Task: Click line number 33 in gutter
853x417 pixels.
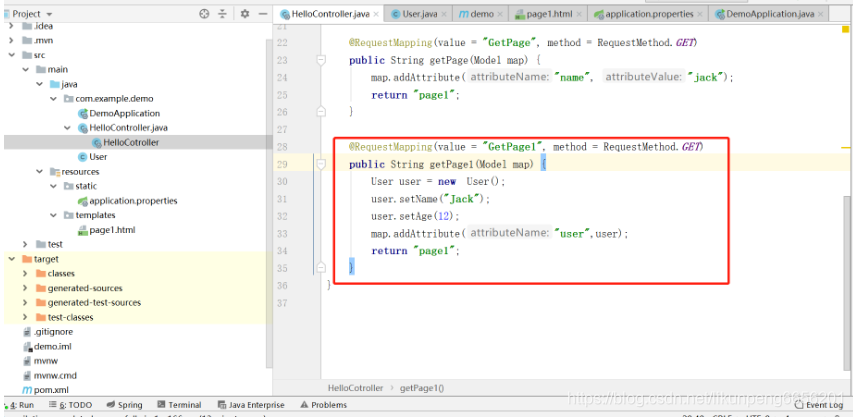Action: point(281,233)
